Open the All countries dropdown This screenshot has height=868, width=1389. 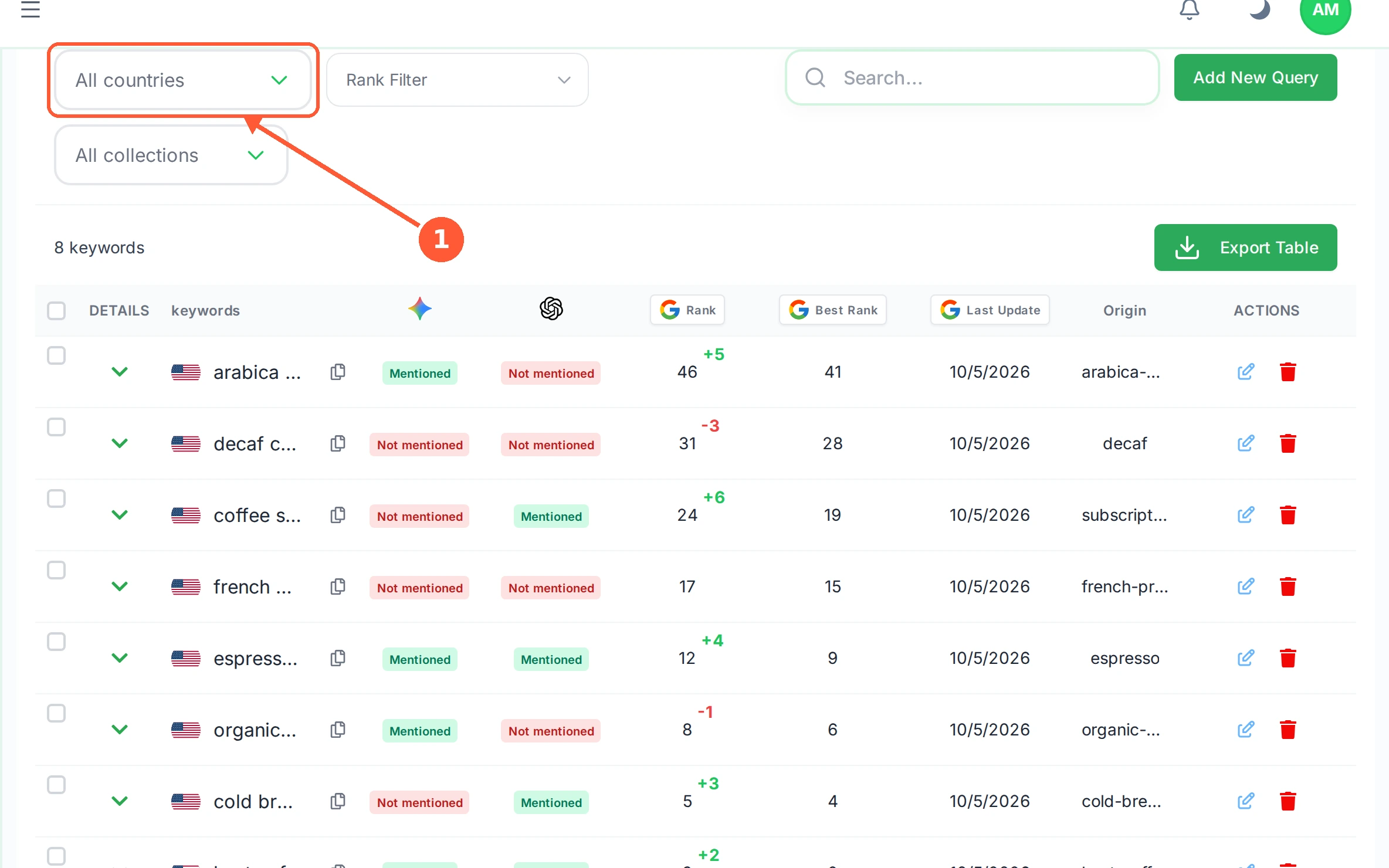182,80
